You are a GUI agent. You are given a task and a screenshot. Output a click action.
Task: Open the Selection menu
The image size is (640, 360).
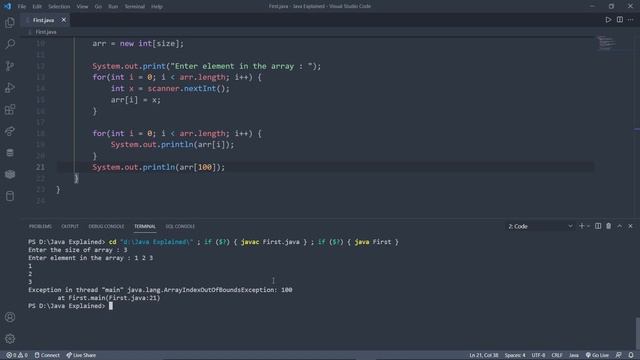click(x=59, y=7)
